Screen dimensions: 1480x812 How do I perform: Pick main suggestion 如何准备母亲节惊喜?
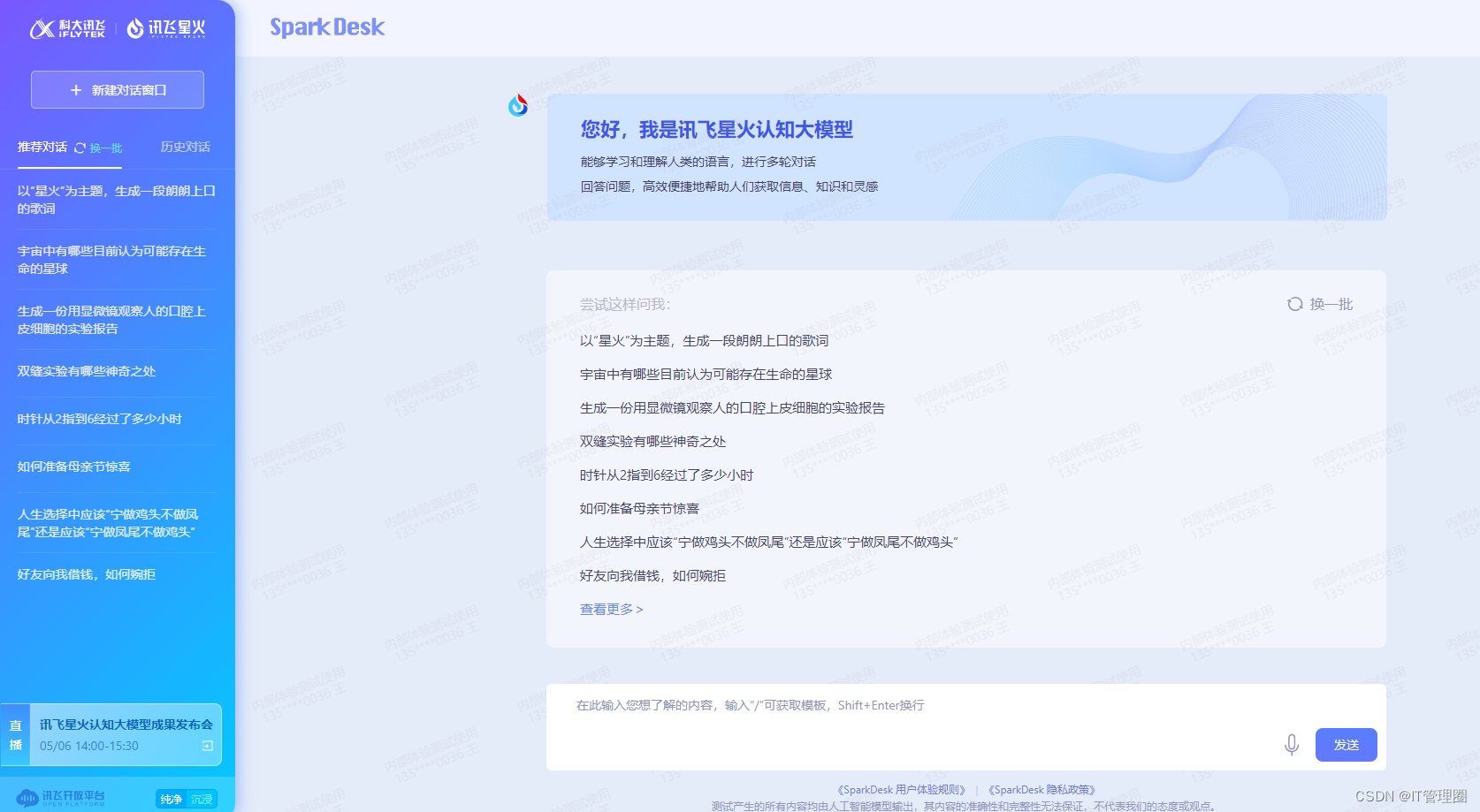tap(639, 509)
